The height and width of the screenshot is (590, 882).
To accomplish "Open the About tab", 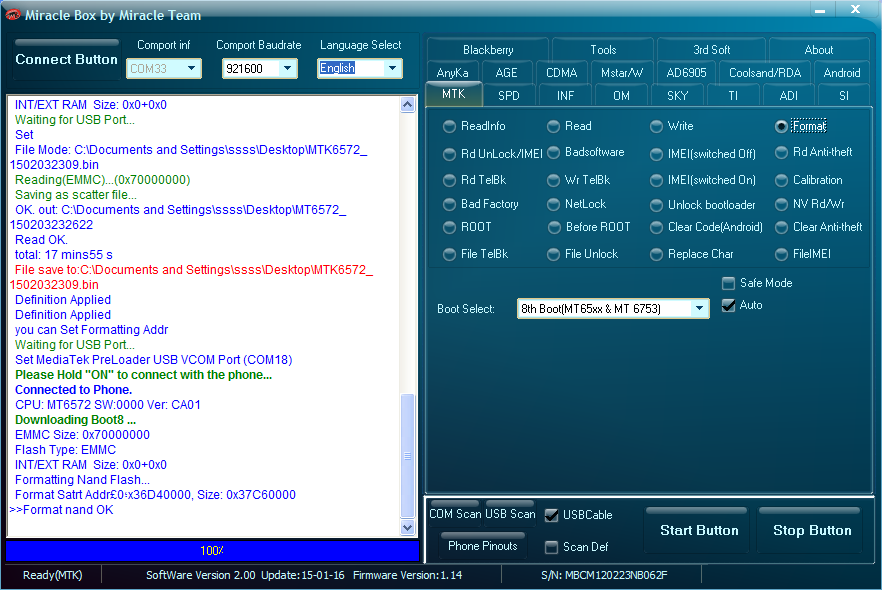I will (x=818, y=50).
